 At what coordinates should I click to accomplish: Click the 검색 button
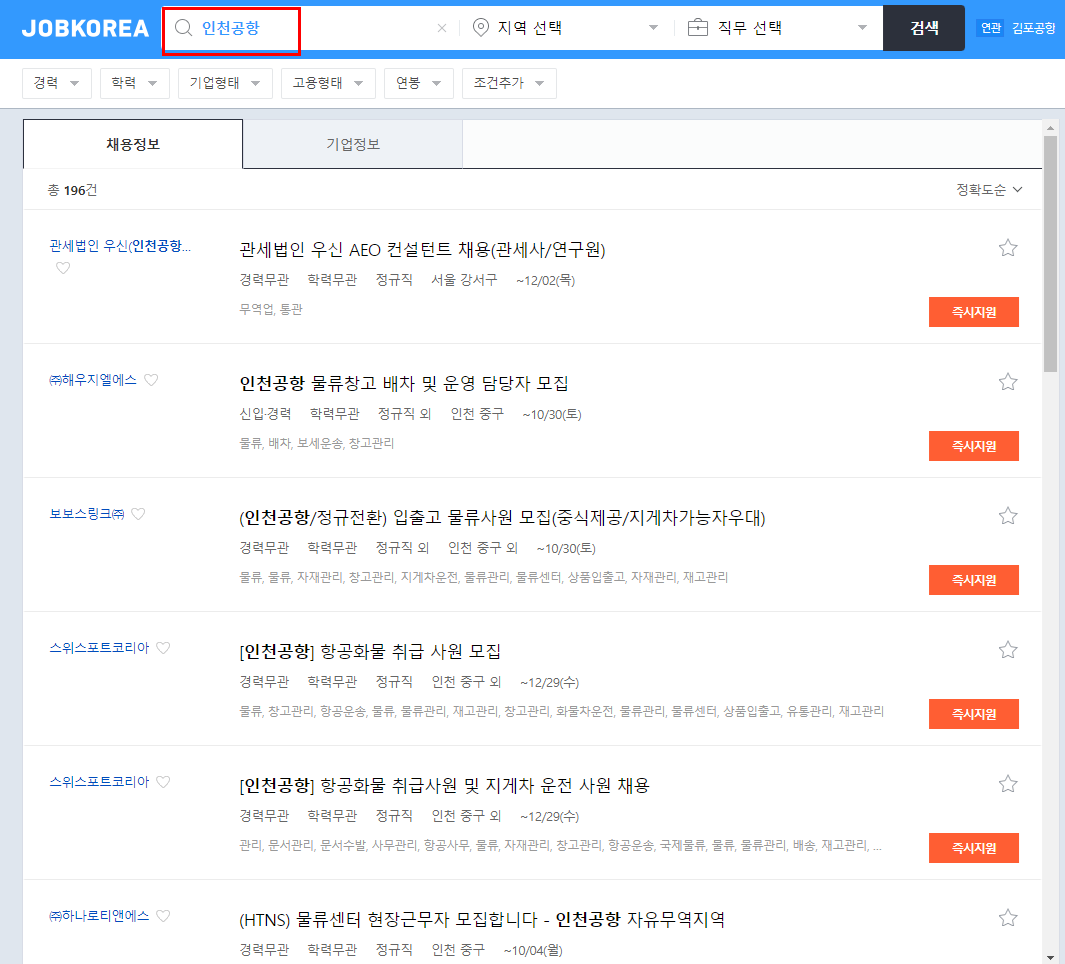click(x=924, y=28)
